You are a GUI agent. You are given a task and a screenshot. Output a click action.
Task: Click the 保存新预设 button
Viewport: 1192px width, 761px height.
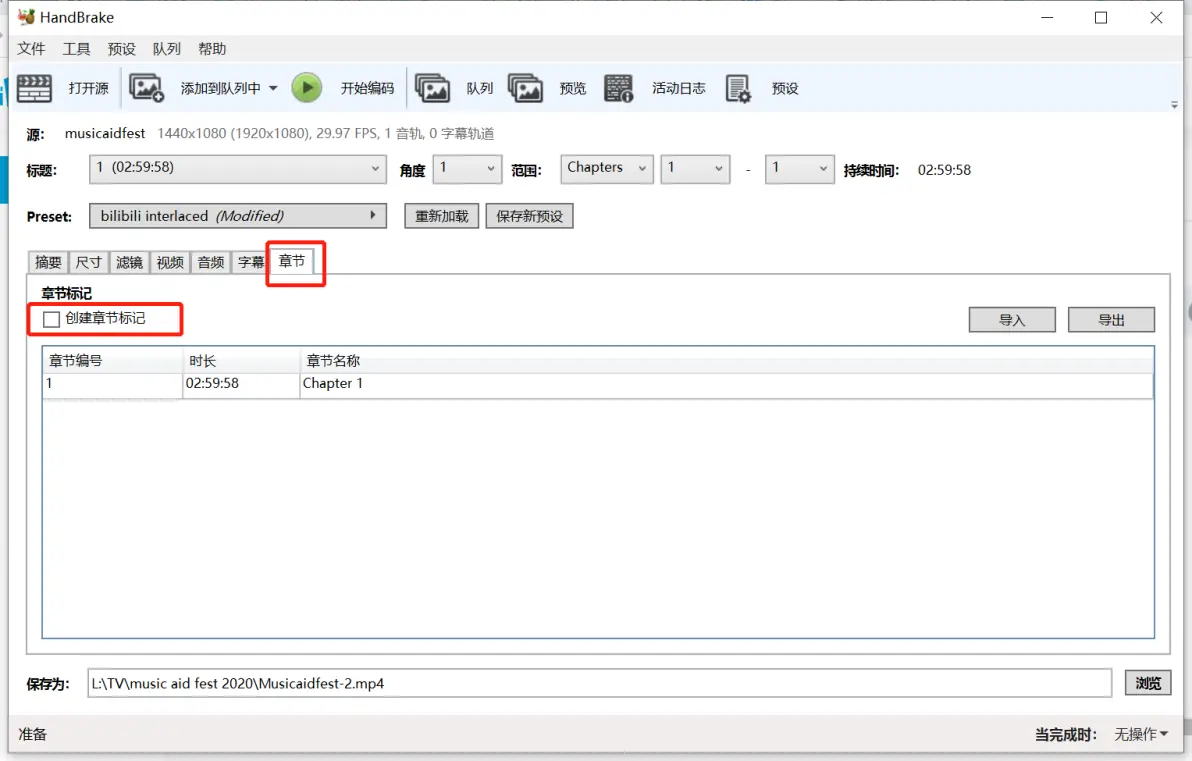(x=529, y=216)
